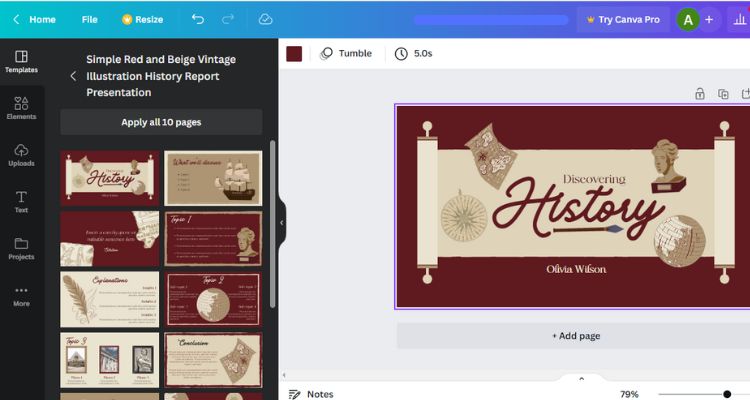Select the quote page template thumbnail
750x400 pixels.
[x=110, y=239]
